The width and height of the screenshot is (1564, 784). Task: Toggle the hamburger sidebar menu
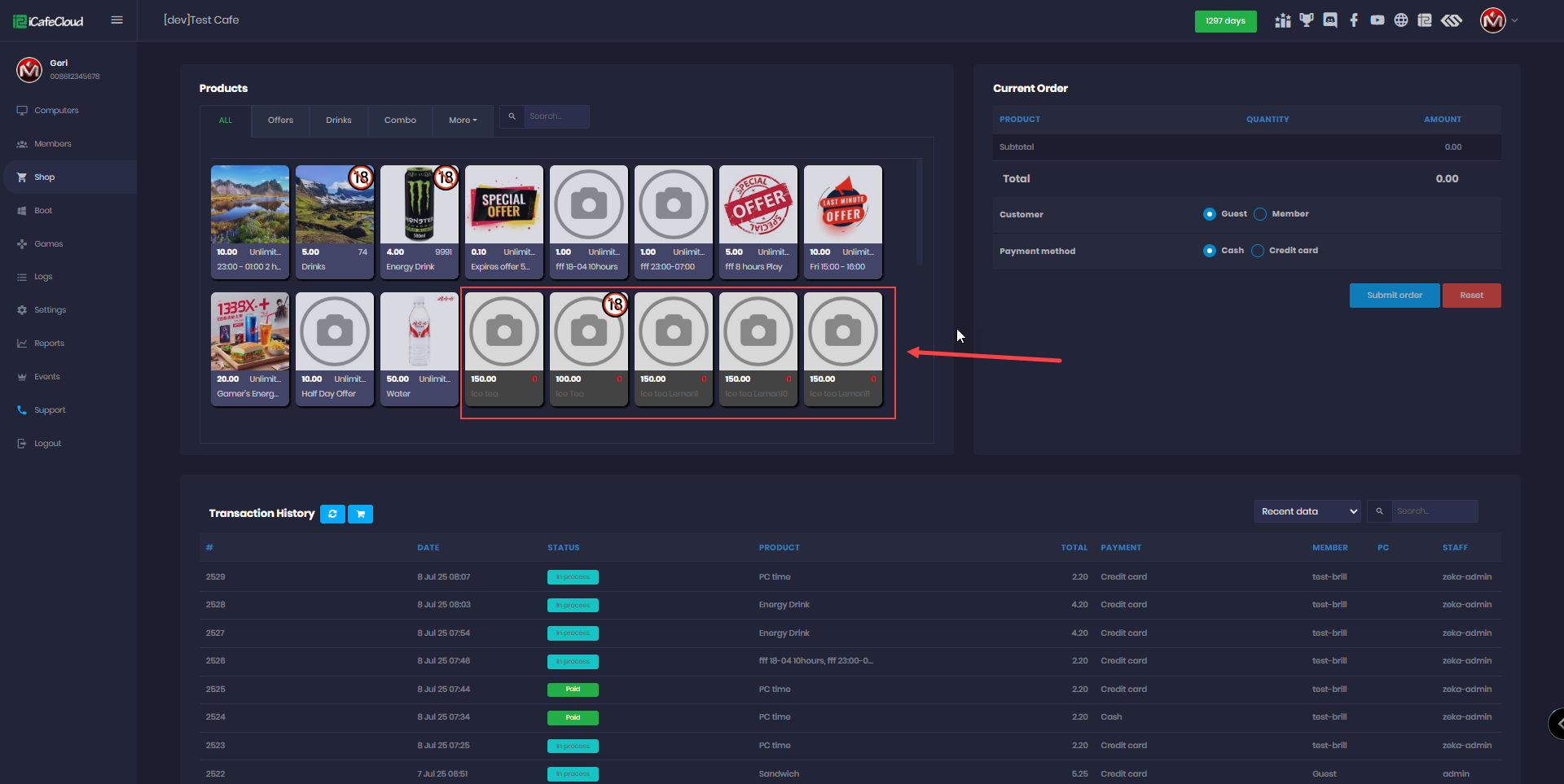[116, 20]
